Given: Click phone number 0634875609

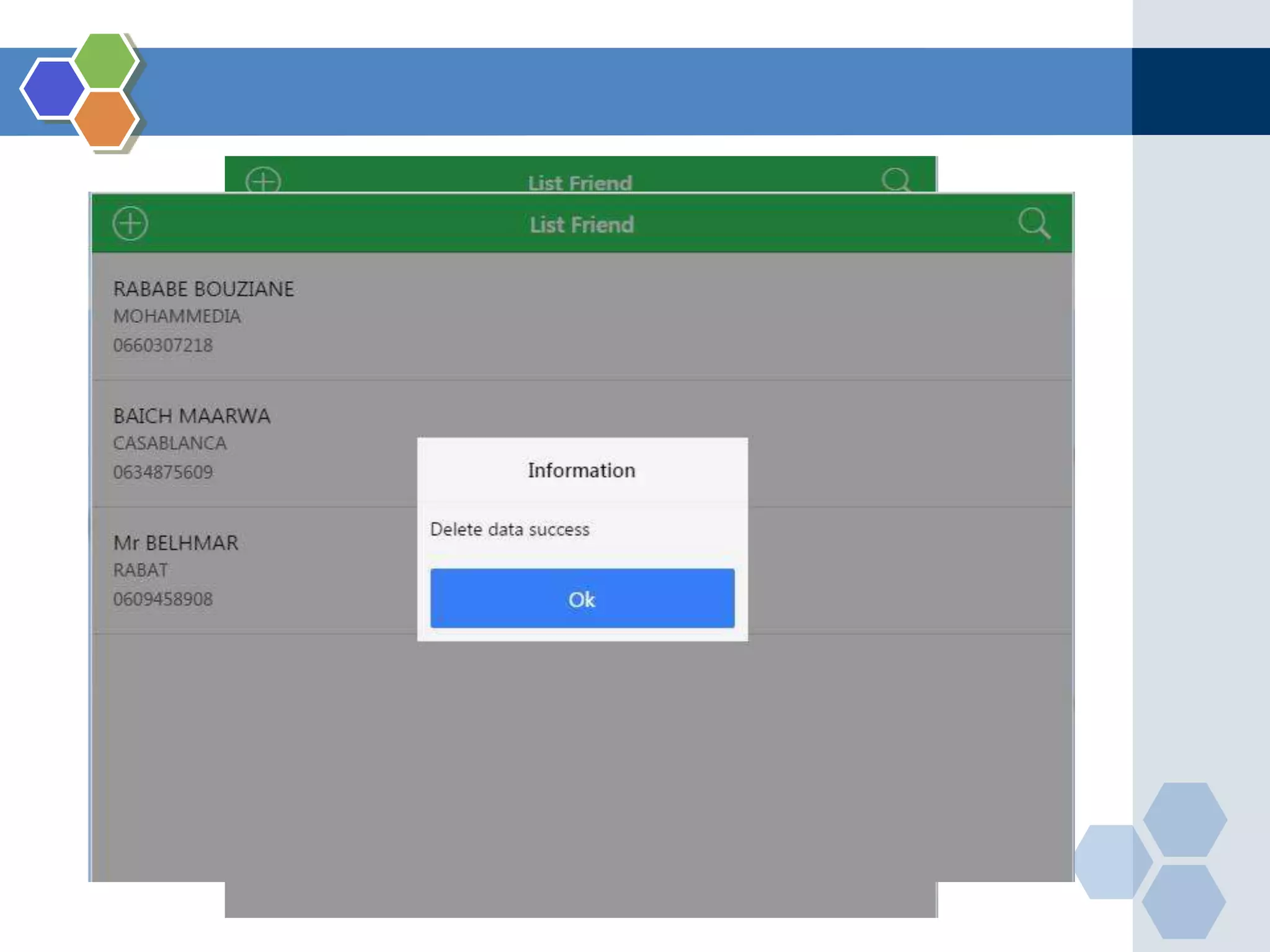Looking at the screenshot, I should [162, 472].
